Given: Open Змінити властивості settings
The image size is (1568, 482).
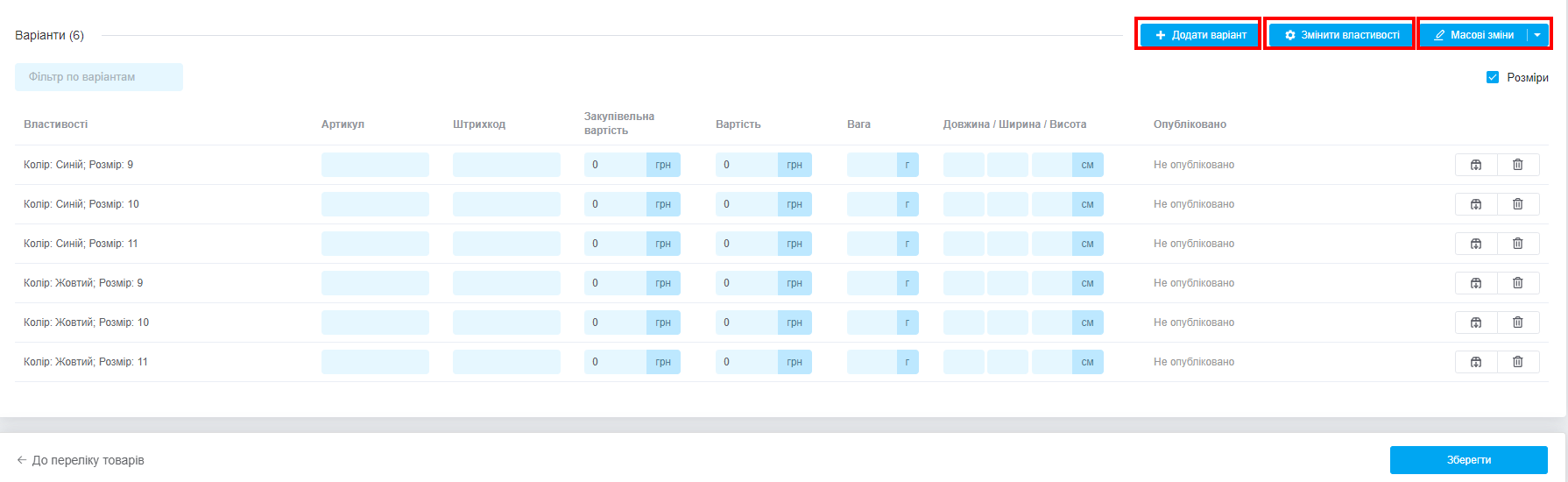Looking at the screenshot, I should click(x=1341, y=35).
